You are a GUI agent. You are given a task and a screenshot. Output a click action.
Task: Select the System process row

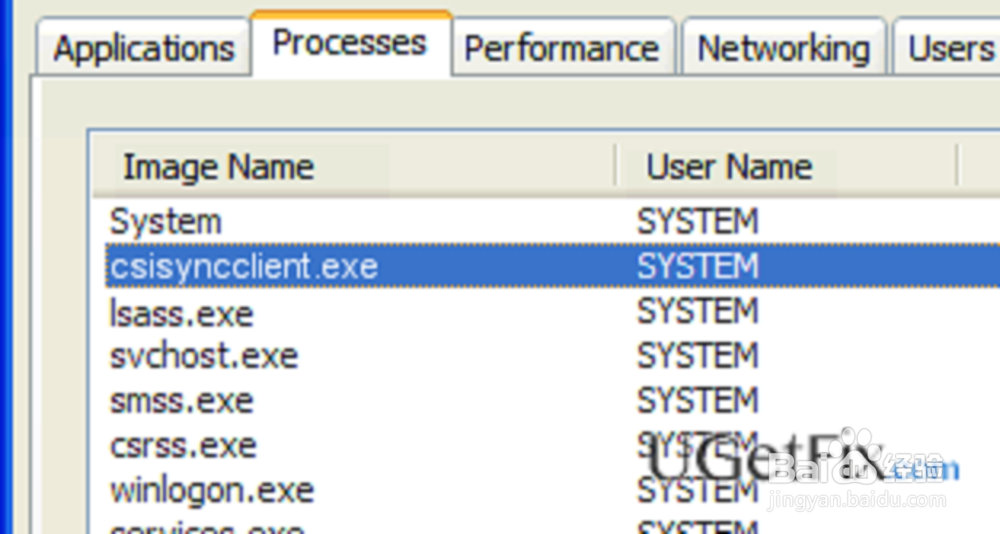[x=166, y=221]
